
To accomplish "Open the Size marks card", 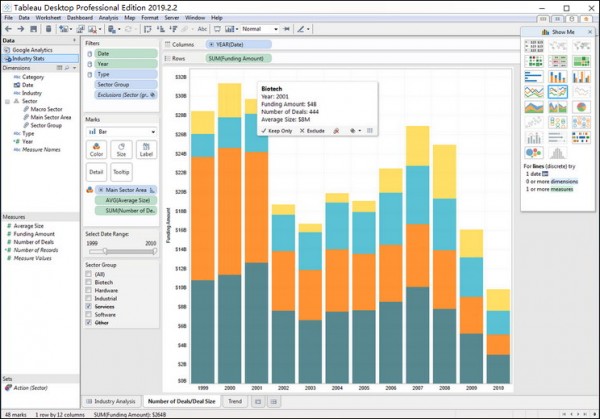I will pyautogui.click(x=121, y=150).
